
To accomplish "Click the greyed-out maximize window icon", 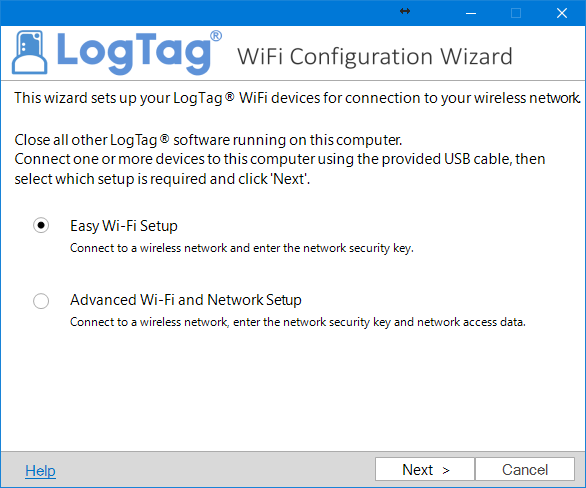I will [x=516, y=13].
